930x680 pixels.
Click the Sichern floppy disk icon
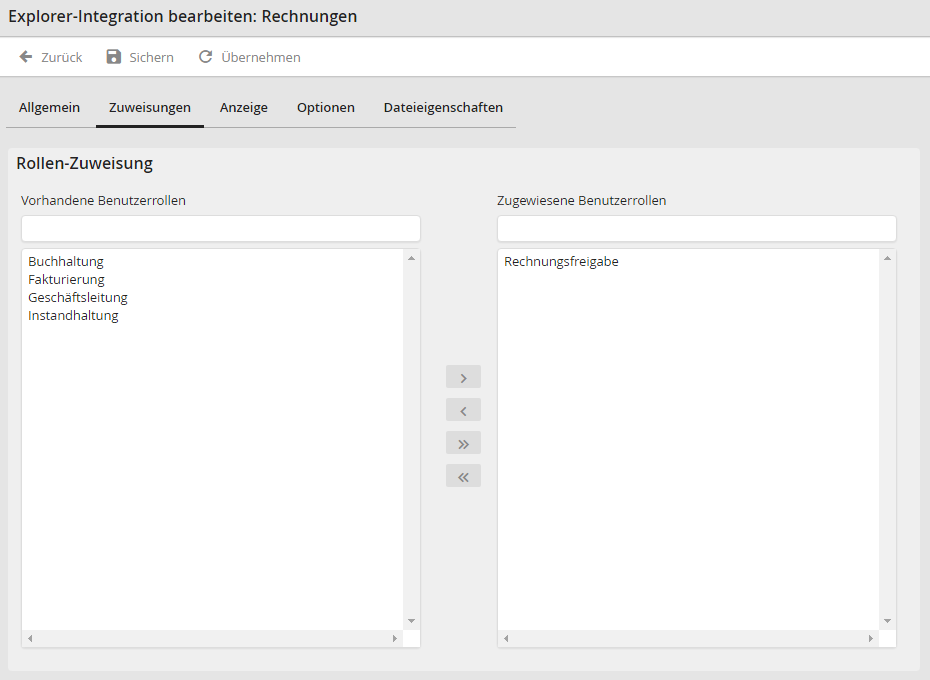114,57
